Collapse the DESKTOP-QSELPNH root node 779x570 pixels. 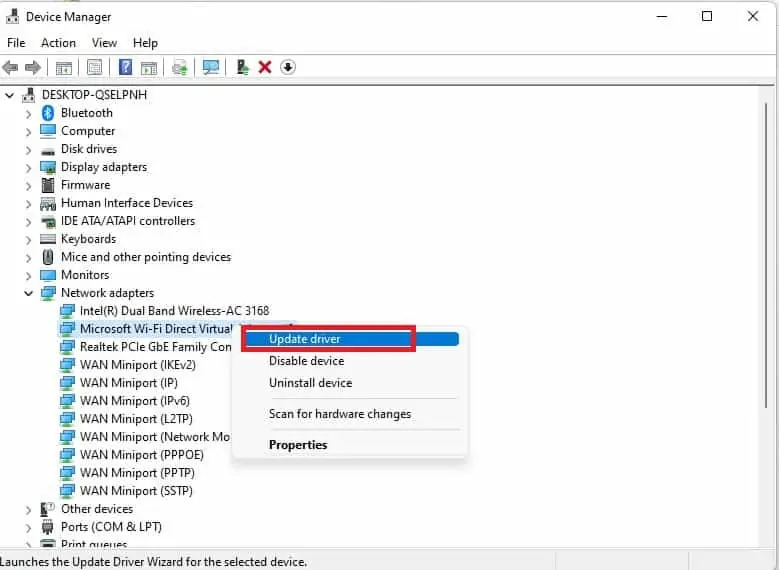9,95
